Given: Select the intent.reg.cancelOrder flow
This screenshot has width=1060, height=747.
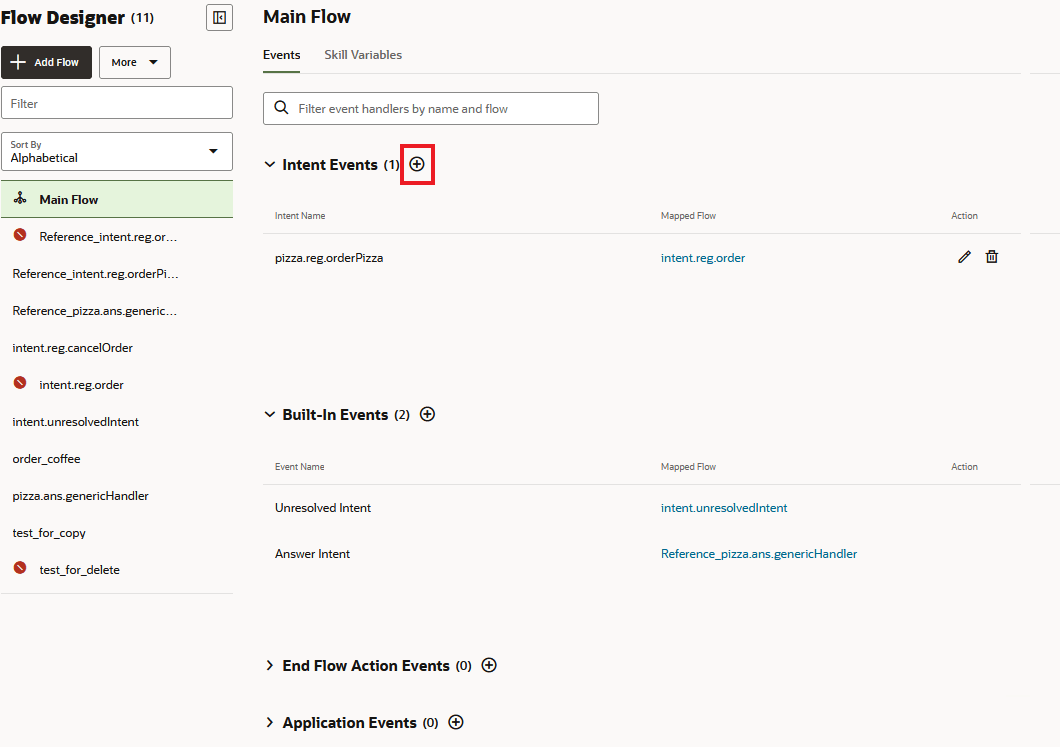Looking at the screenshot, I should point(72,347).
